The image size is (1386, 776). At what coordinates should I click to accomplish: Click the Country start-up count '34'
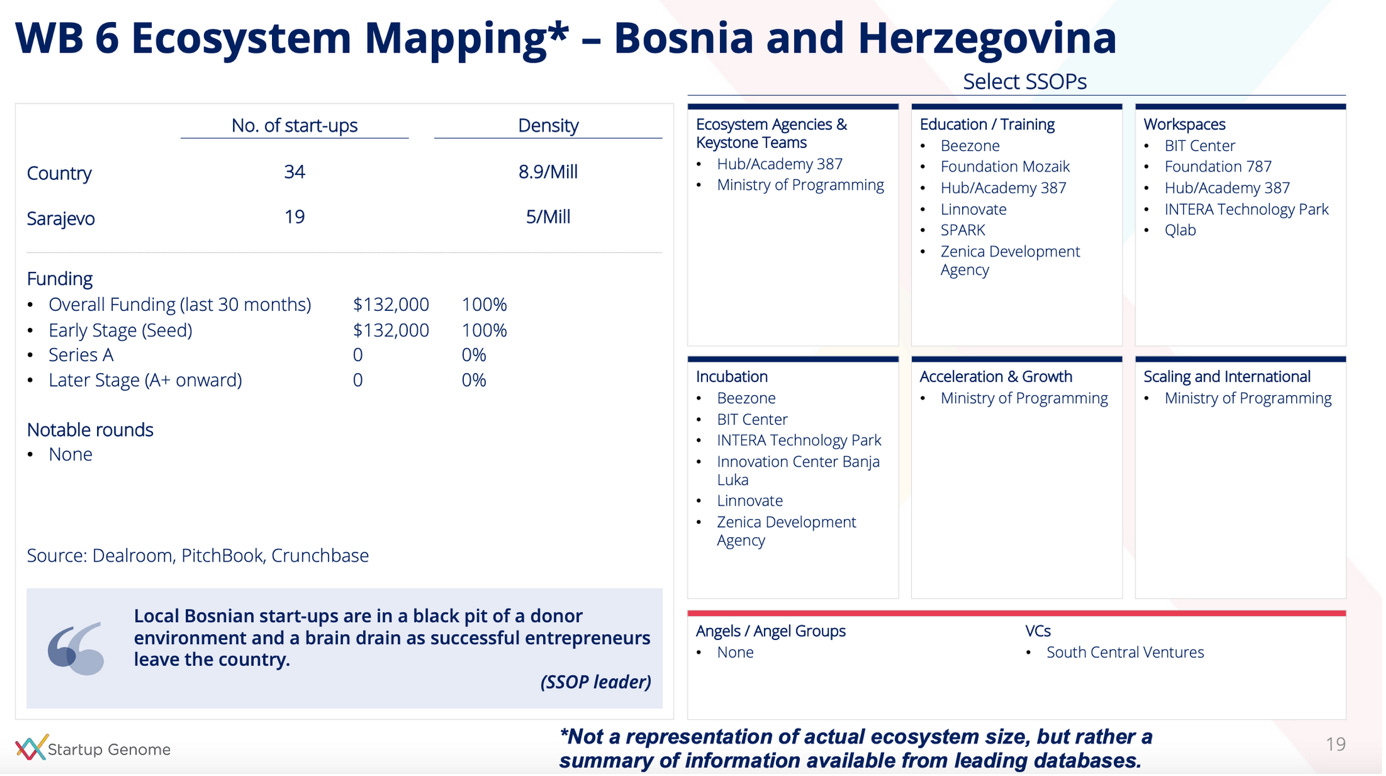294,172
